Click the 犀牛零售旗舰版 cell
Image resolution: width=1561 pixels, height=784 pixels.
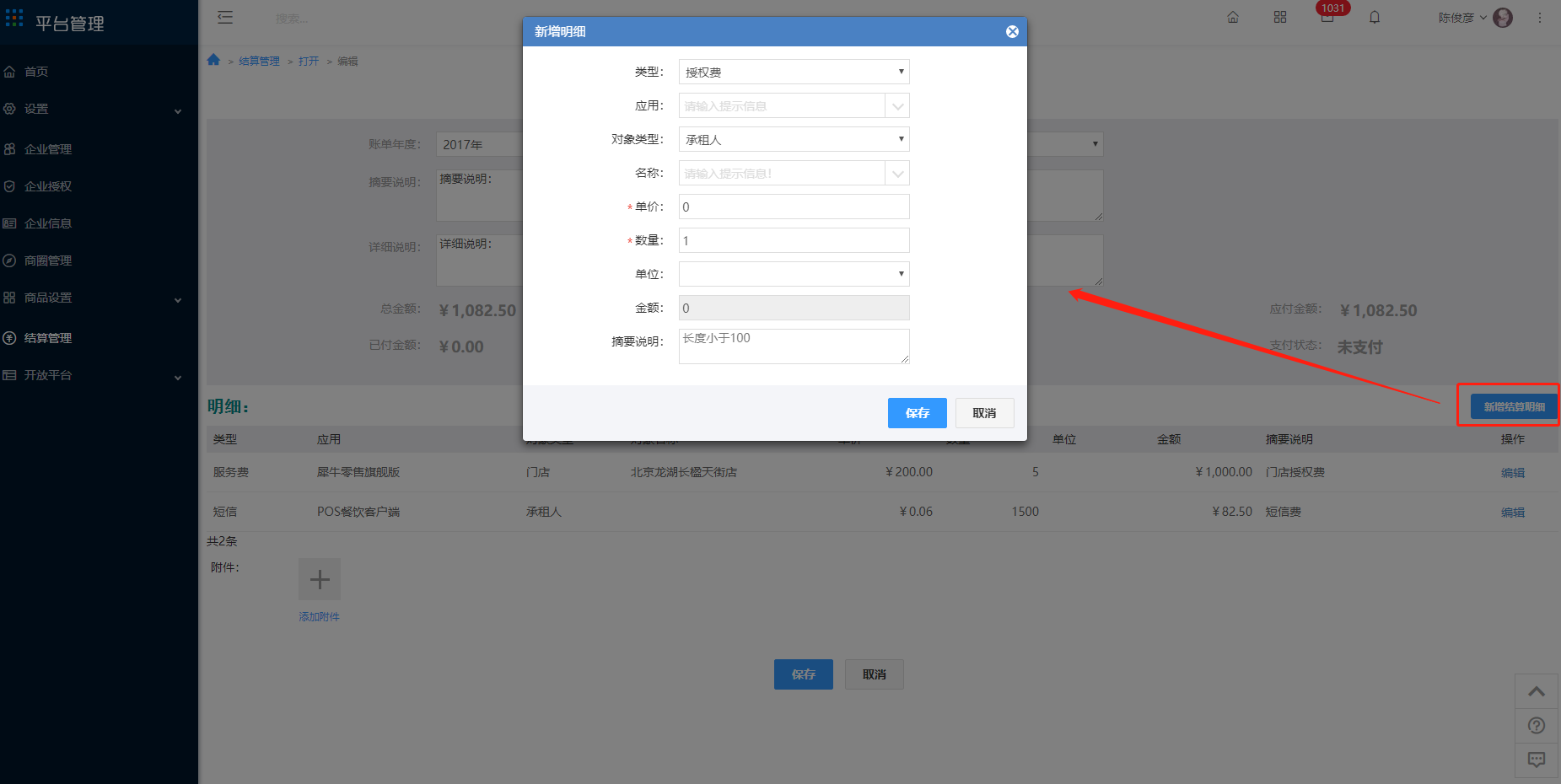coord(358,472)
